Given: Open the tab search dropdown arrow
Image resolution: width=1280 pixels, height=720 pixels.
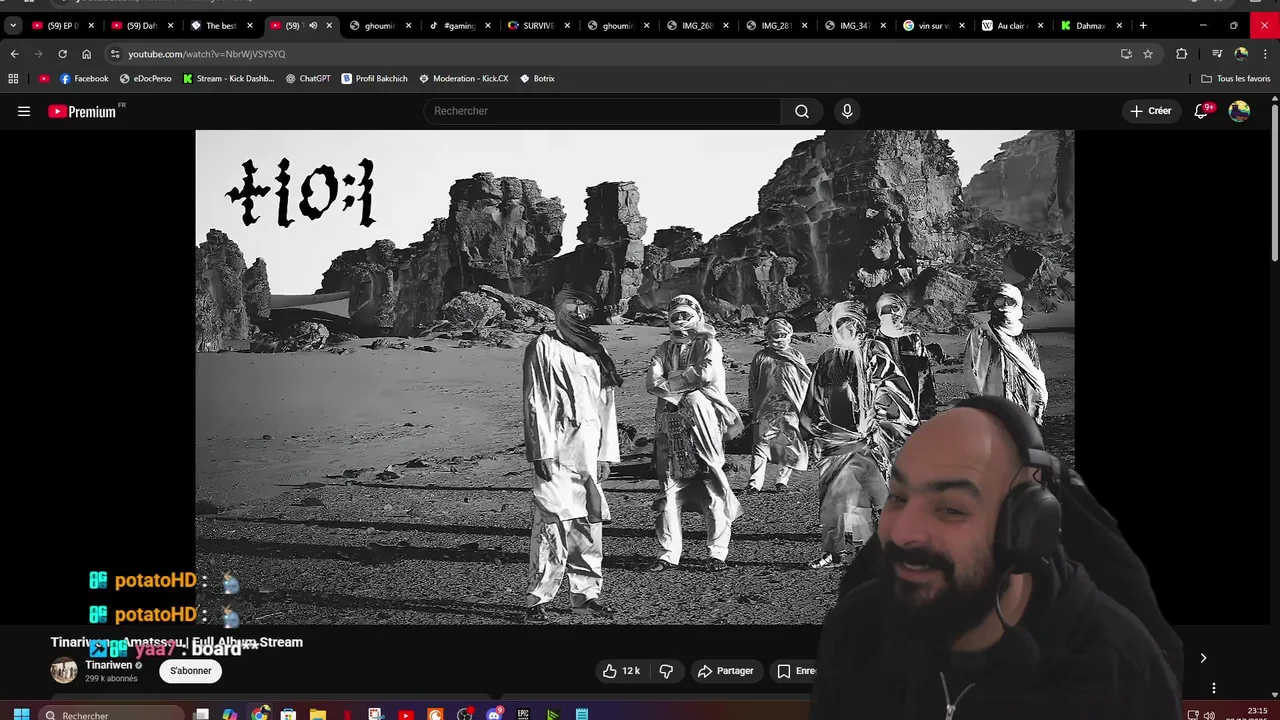Looking at the screenshot, I should 13,26.
